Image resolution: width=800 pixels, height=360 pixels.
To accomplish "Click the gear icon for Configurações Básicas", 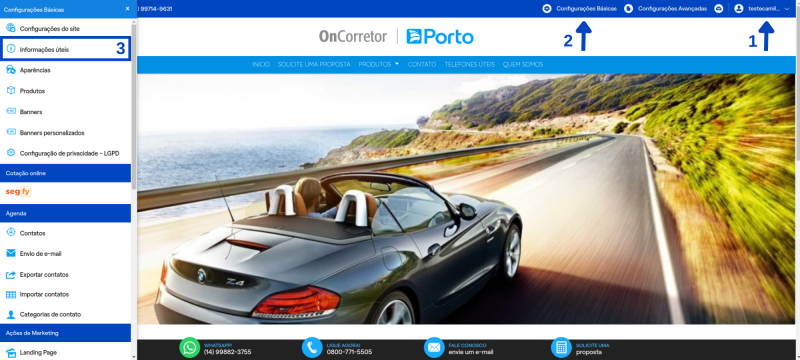I will click(x=546, y=9).
